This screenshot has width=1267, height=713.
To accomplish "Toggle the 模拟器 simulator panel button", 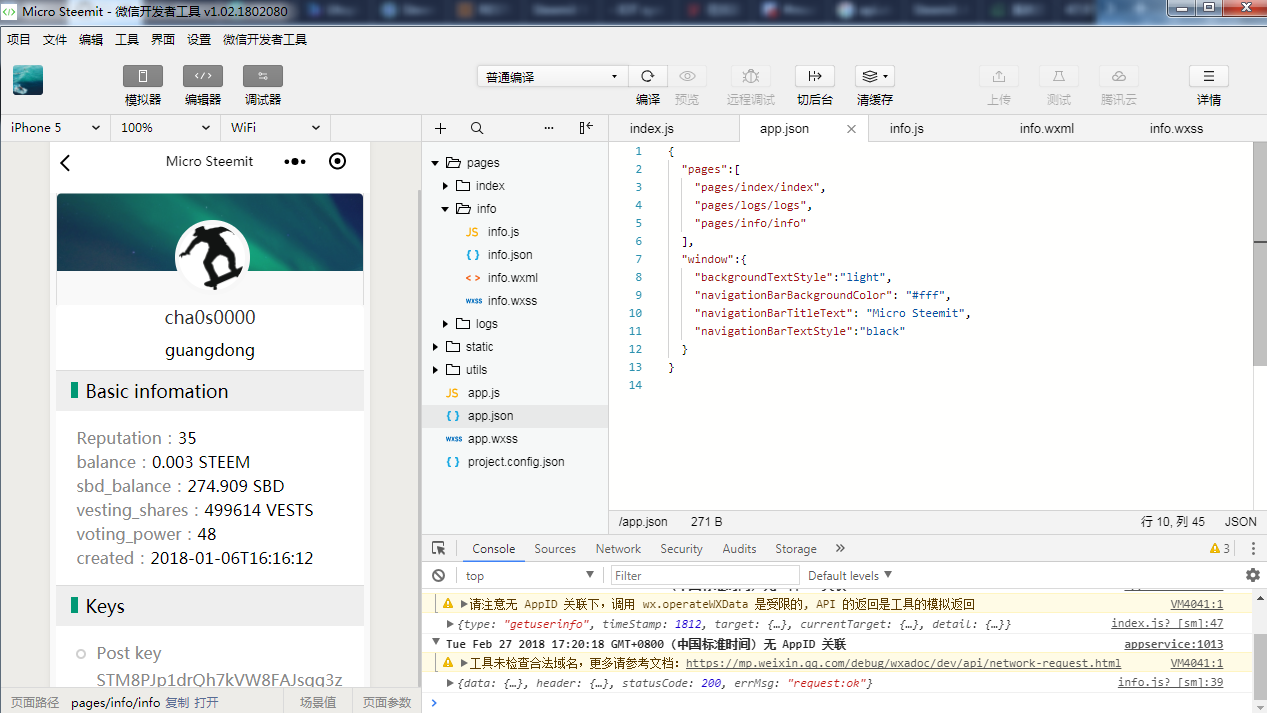I will [143, 76].
